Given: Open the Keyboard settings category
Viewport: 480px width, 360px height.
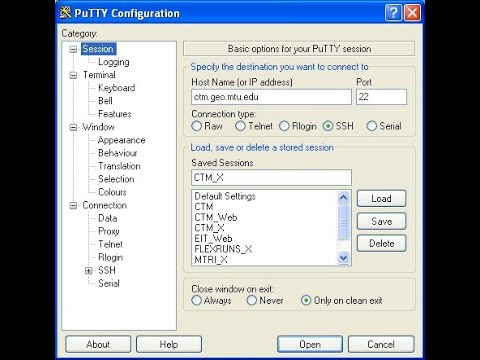Looking at the screenshot, I should pyautogui.click(x=116, y=88).
